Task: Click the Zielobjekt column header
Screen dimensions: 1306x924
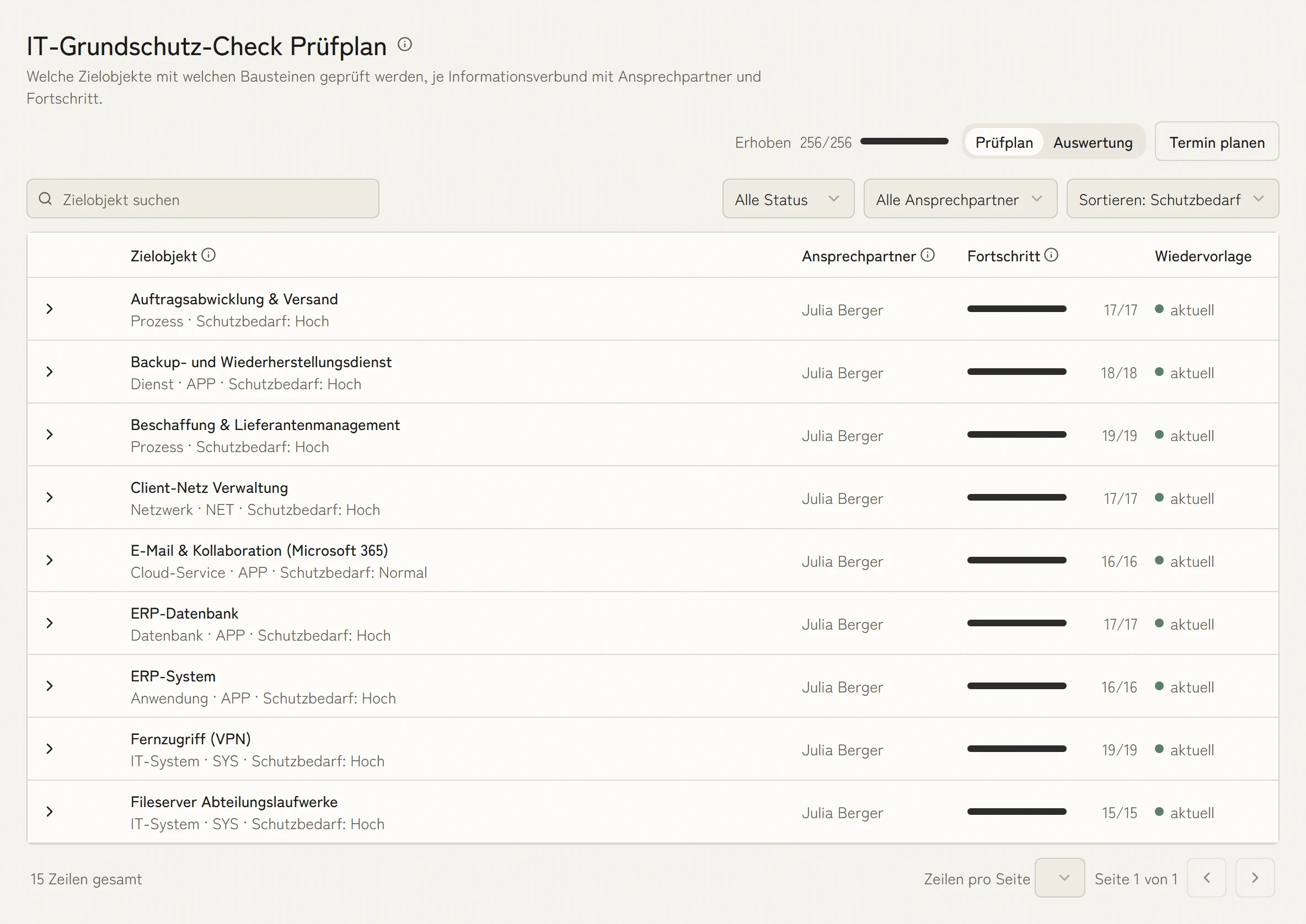Action: coord(164,256)
